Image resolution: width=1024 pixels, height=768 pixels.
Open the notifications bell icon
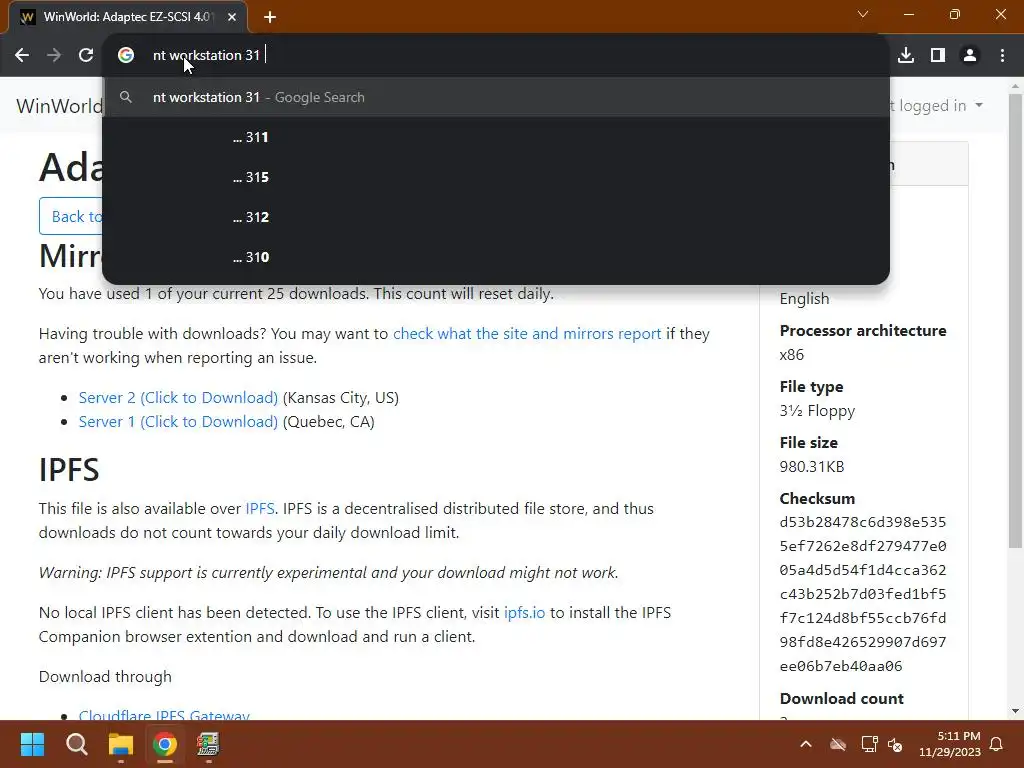coord(997,744)
